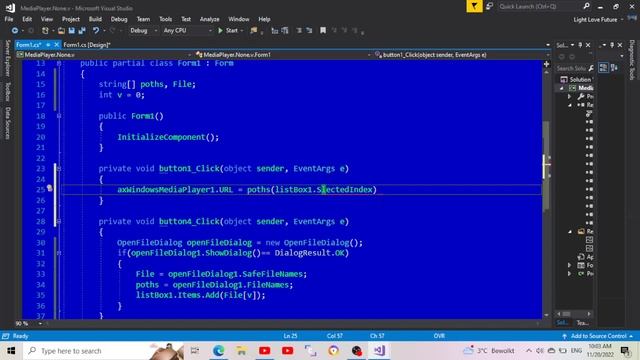The height and width of the screenshot is (360, 640).
Task: Open the Build menu
Action: point(95,19)
